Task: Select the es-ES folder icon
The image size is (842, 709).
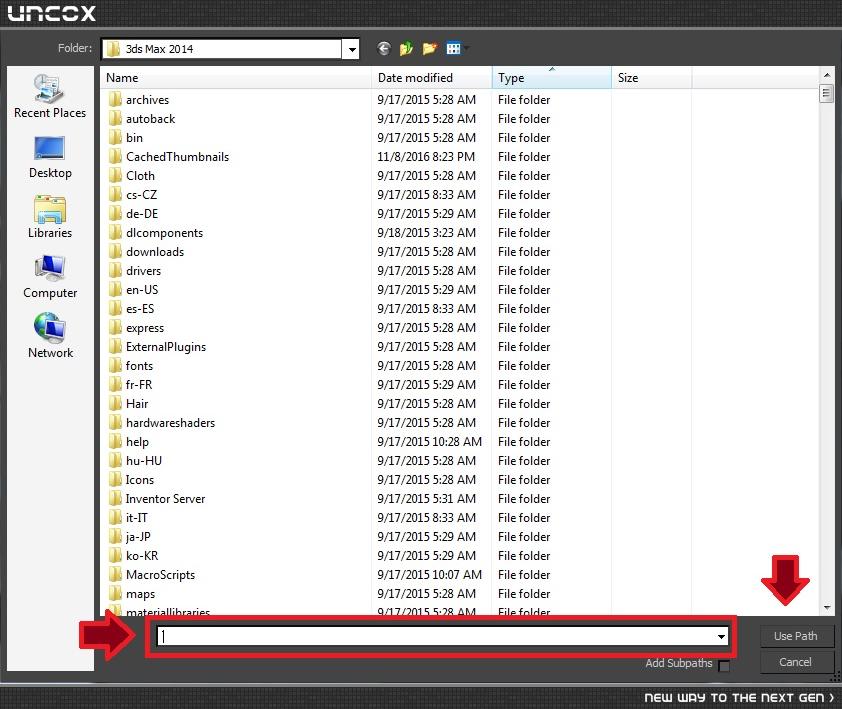Action: [114, 308]
